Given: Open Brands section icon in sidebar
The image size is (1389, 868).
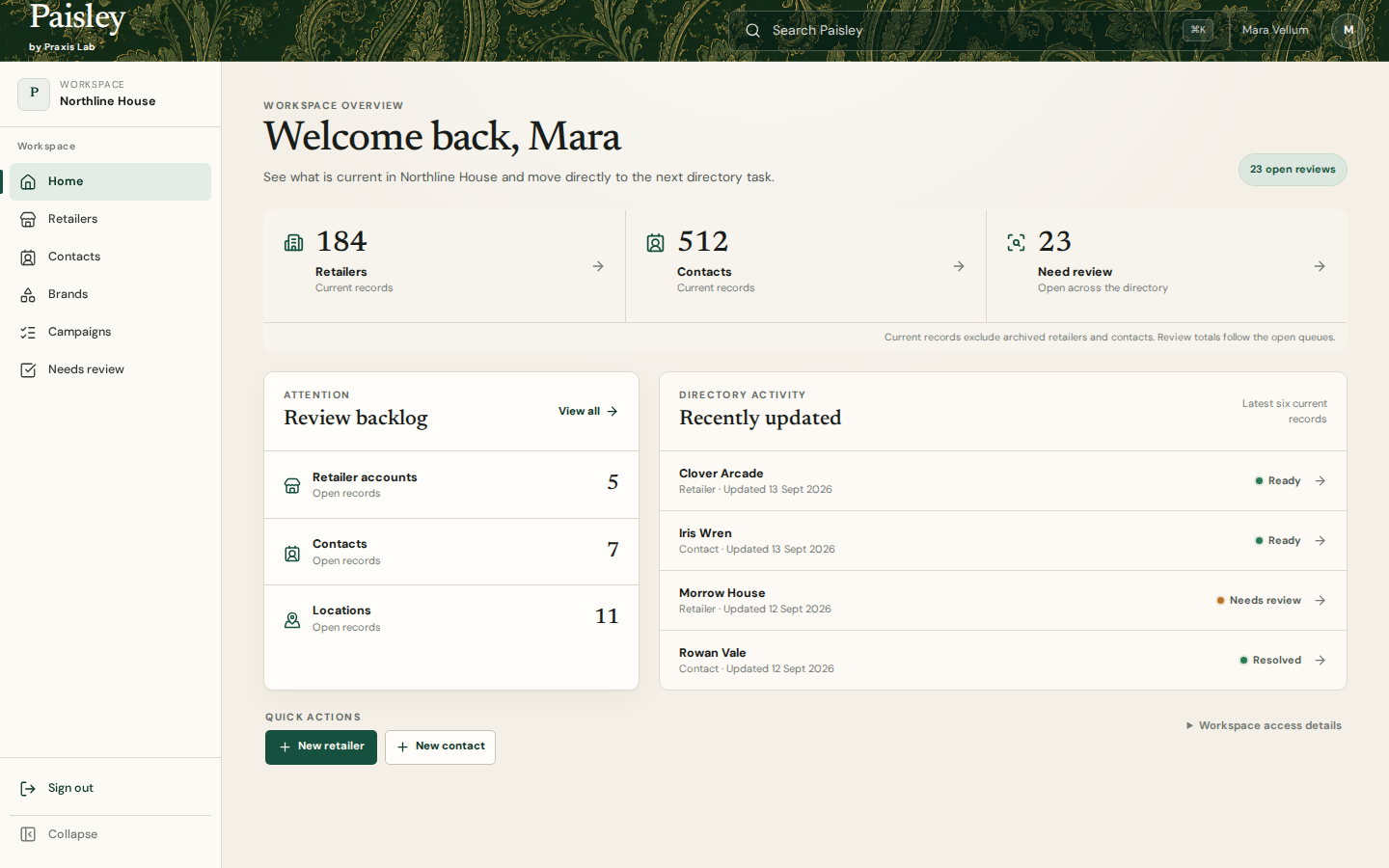Looking at the screenshot, I should click(28, 295).
